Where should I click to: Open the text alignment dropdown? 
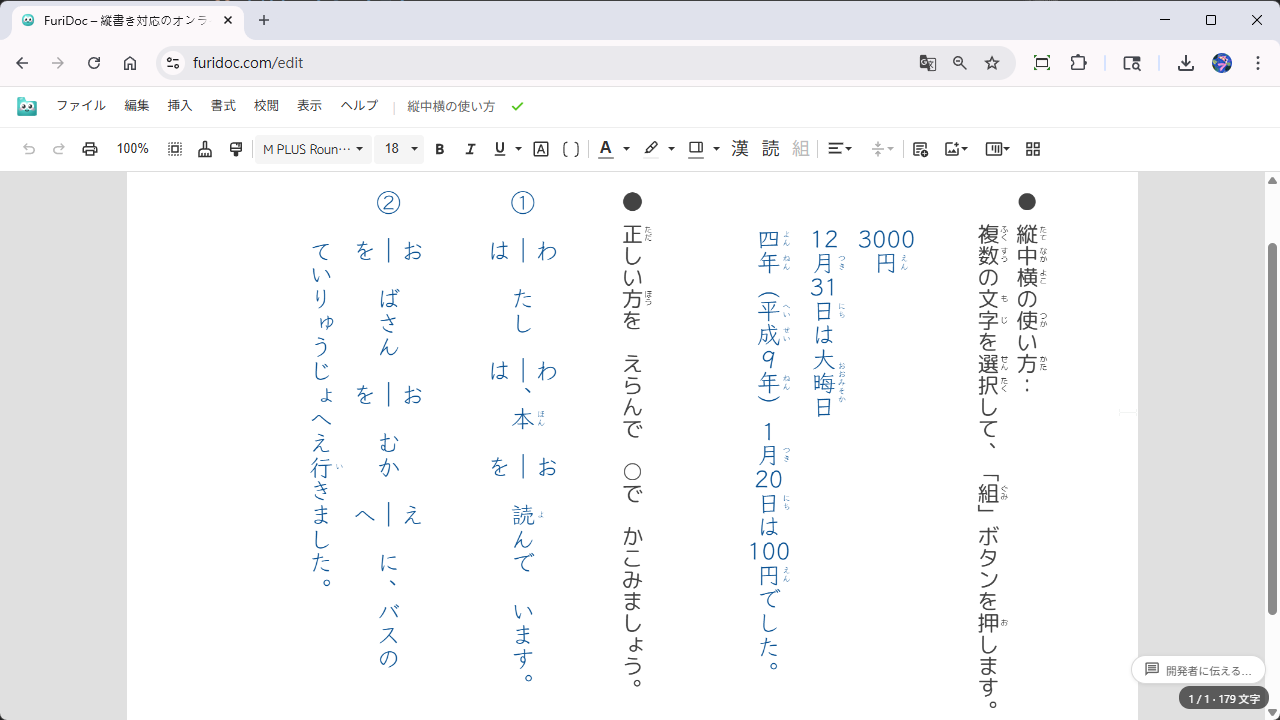(839, 148)
